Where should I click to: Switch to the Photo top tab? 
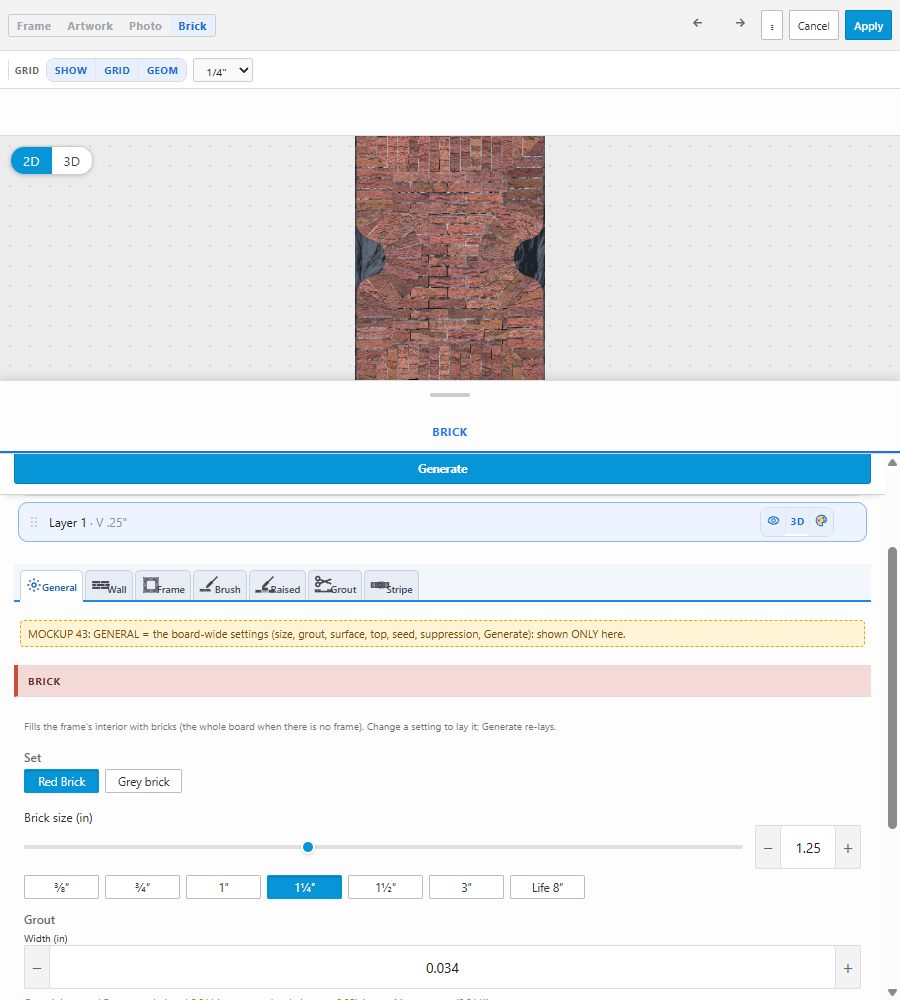click(x=145, y=26)
